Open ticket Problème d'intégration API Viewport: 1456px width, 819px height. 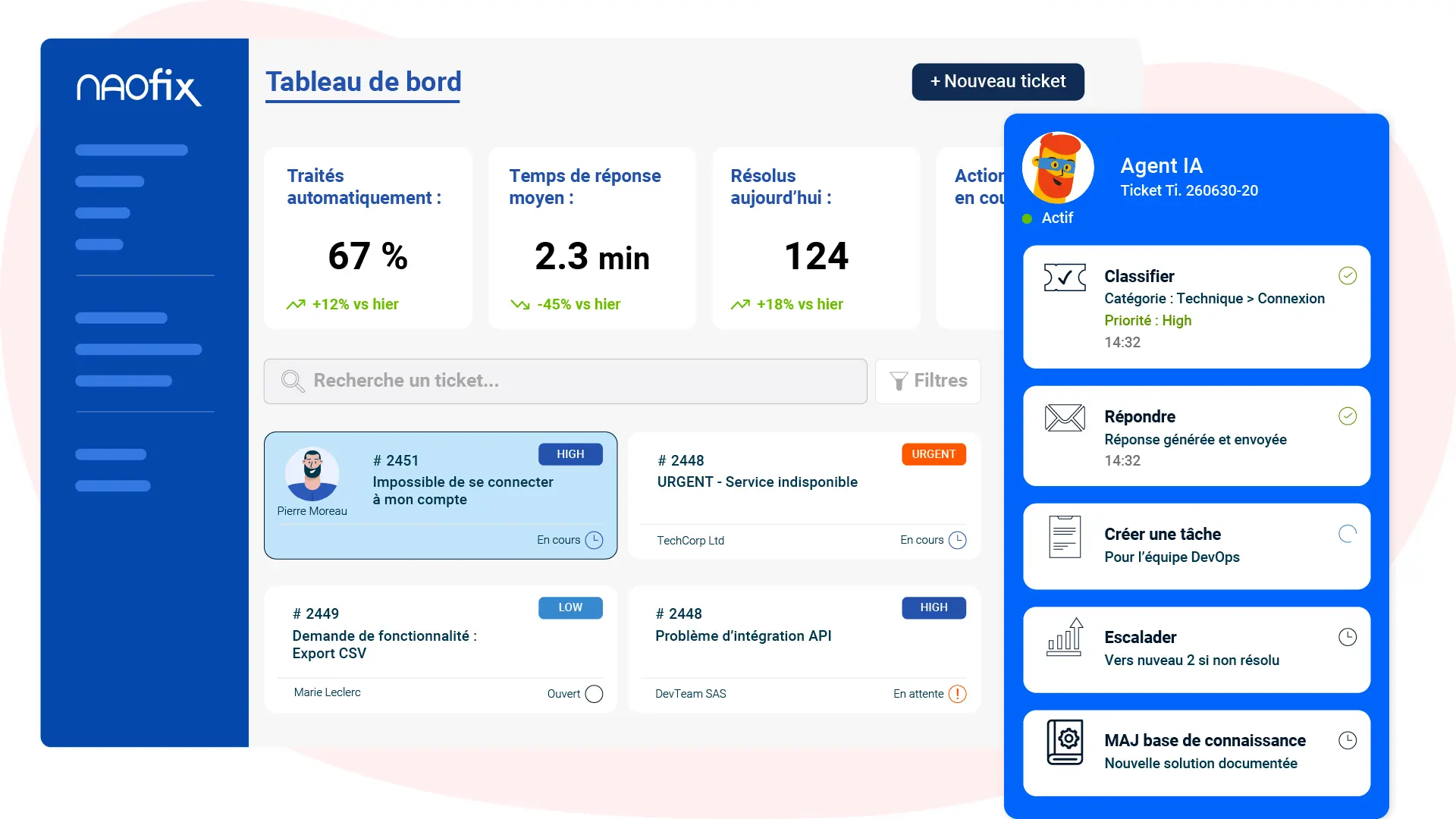(805, 649)
